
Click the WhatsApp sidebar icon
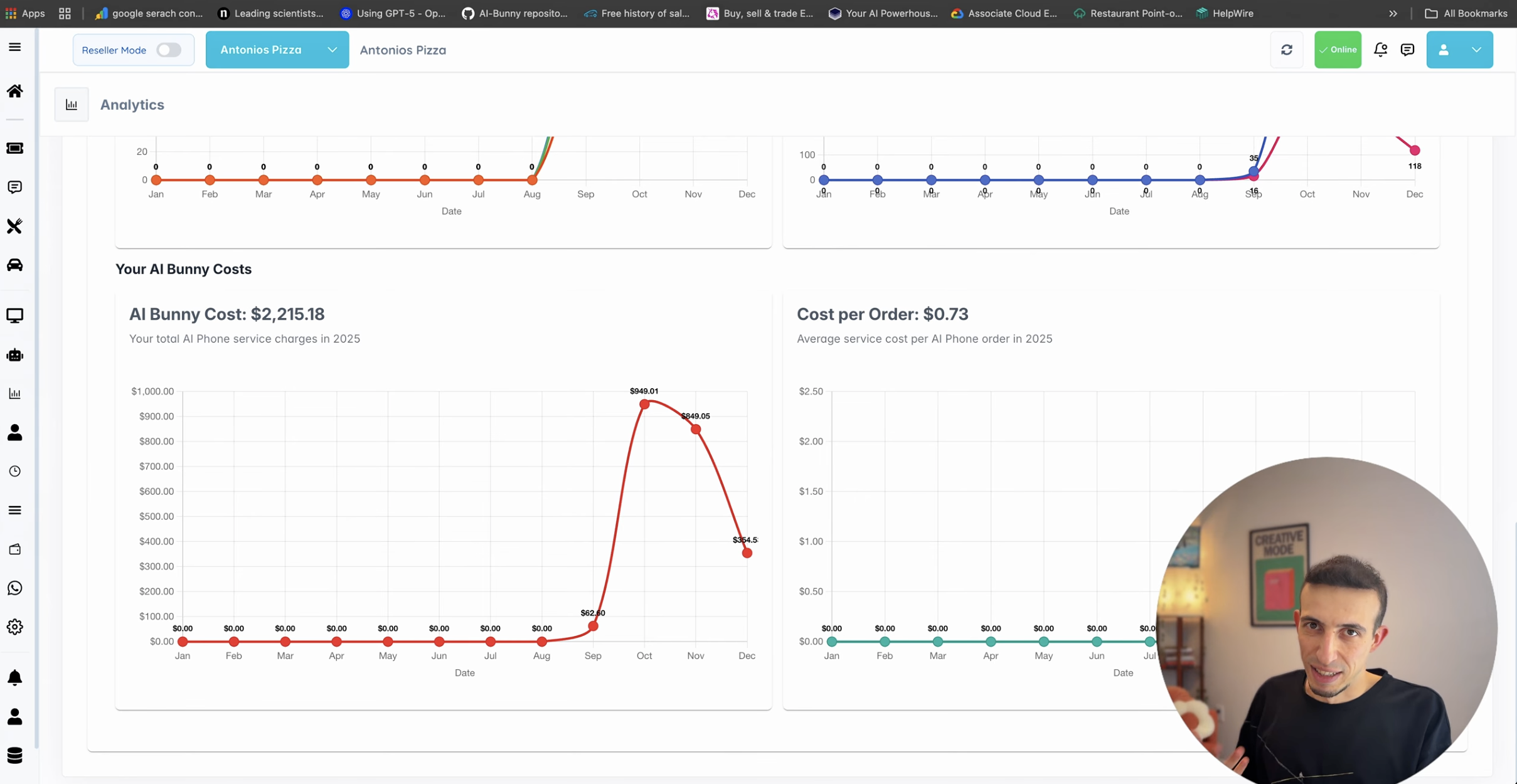coord(14,588)
